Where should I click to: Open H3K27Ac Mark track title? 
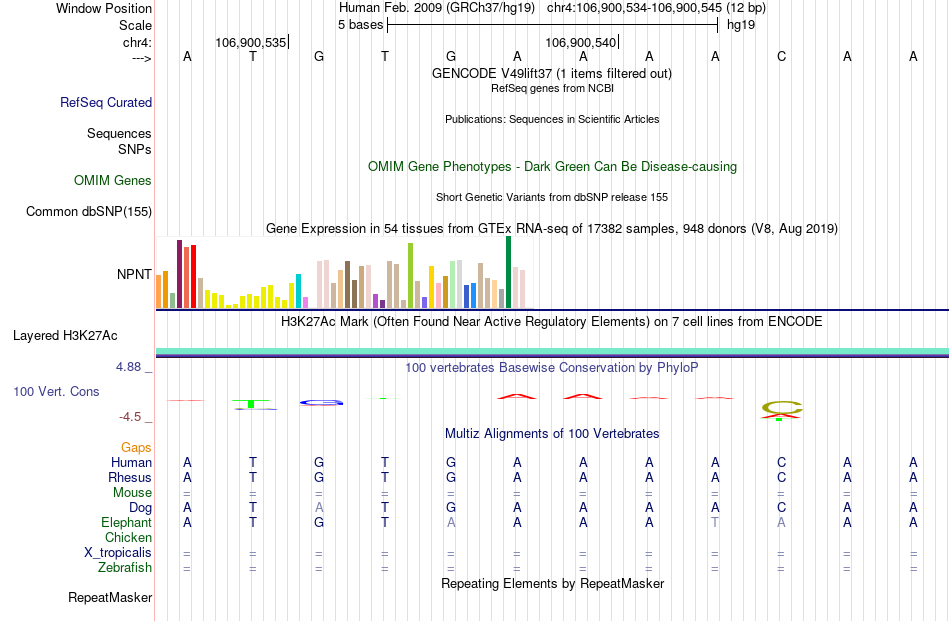point(552,321)
